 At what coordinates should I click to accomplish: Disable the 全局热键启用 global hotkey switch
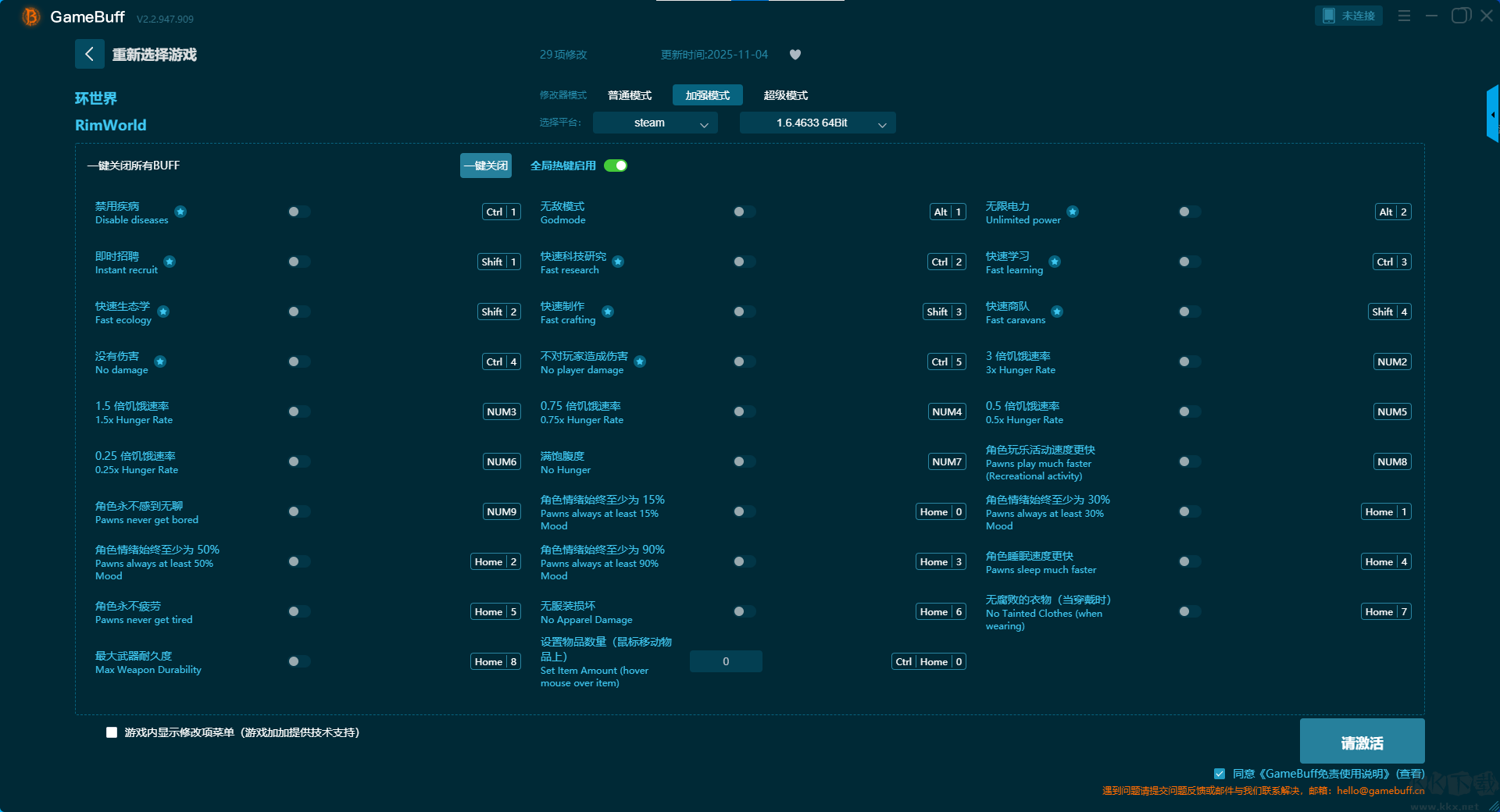coord(616,166)
